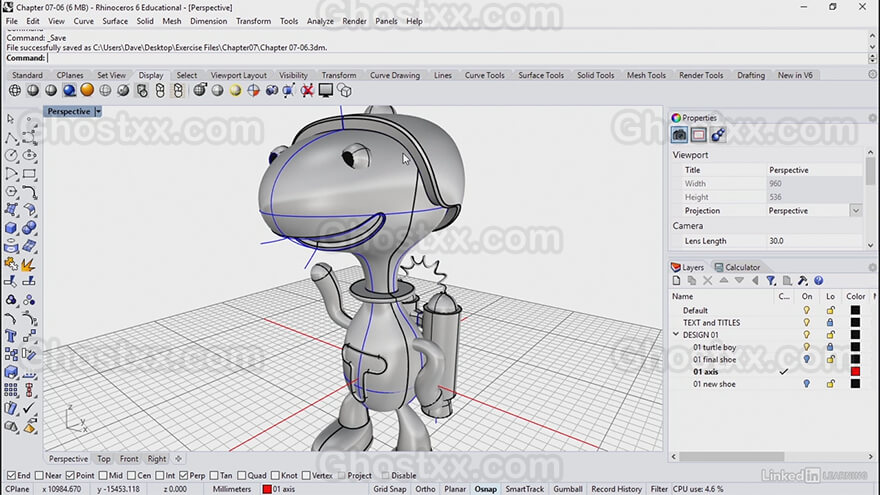Open the Analyze menu
This screenshot has height=495, width=880.
[x=320, y=21]
